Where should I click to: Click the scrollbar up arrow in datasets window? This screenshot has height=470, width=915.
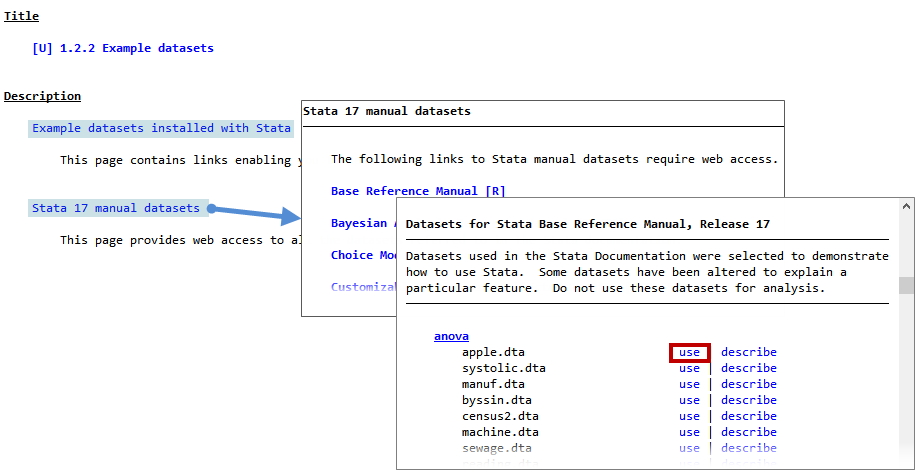[x=906, y=206]
